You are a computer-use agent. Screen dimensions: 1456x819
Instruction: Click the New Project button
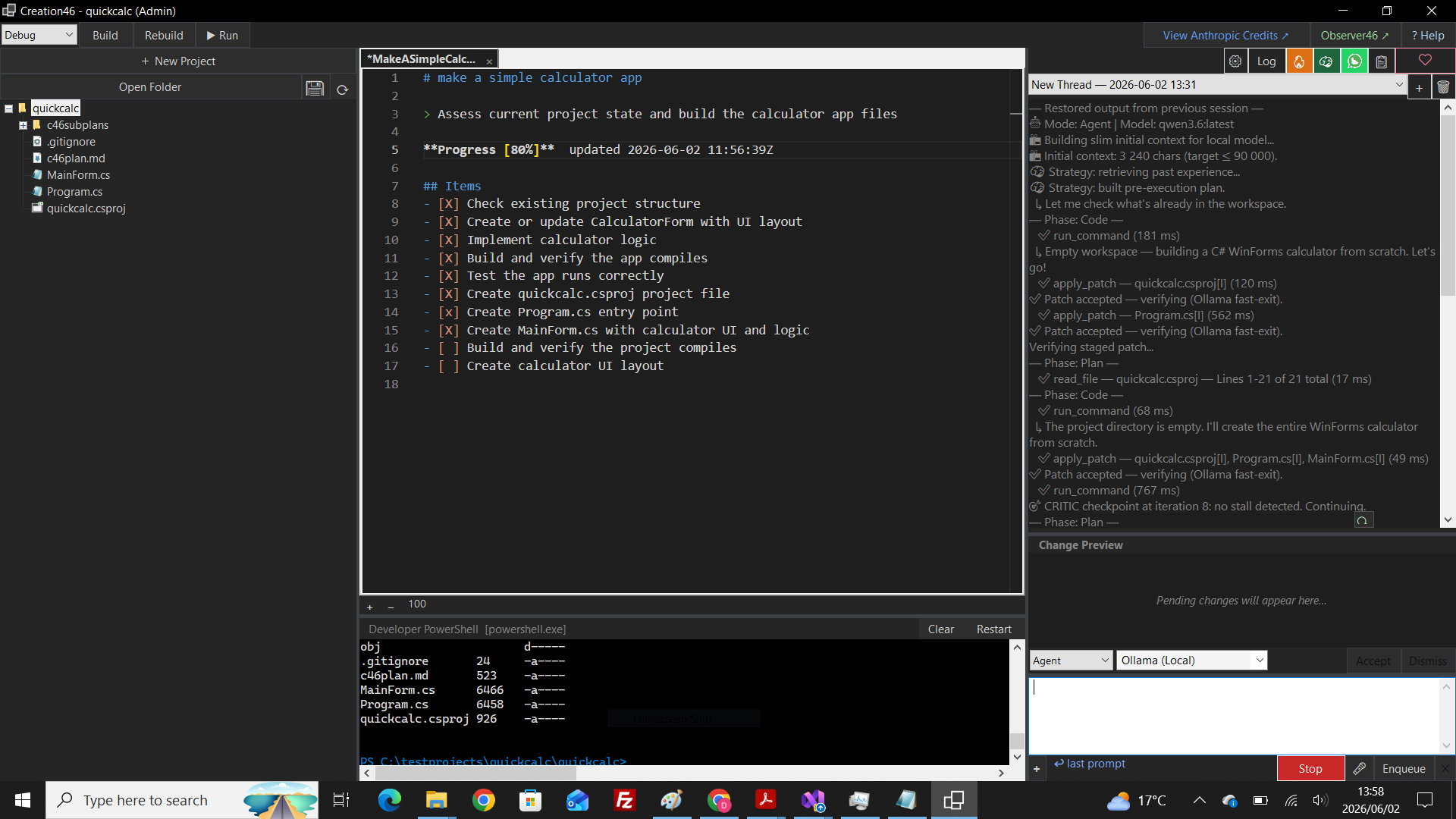tap(178, 61)
